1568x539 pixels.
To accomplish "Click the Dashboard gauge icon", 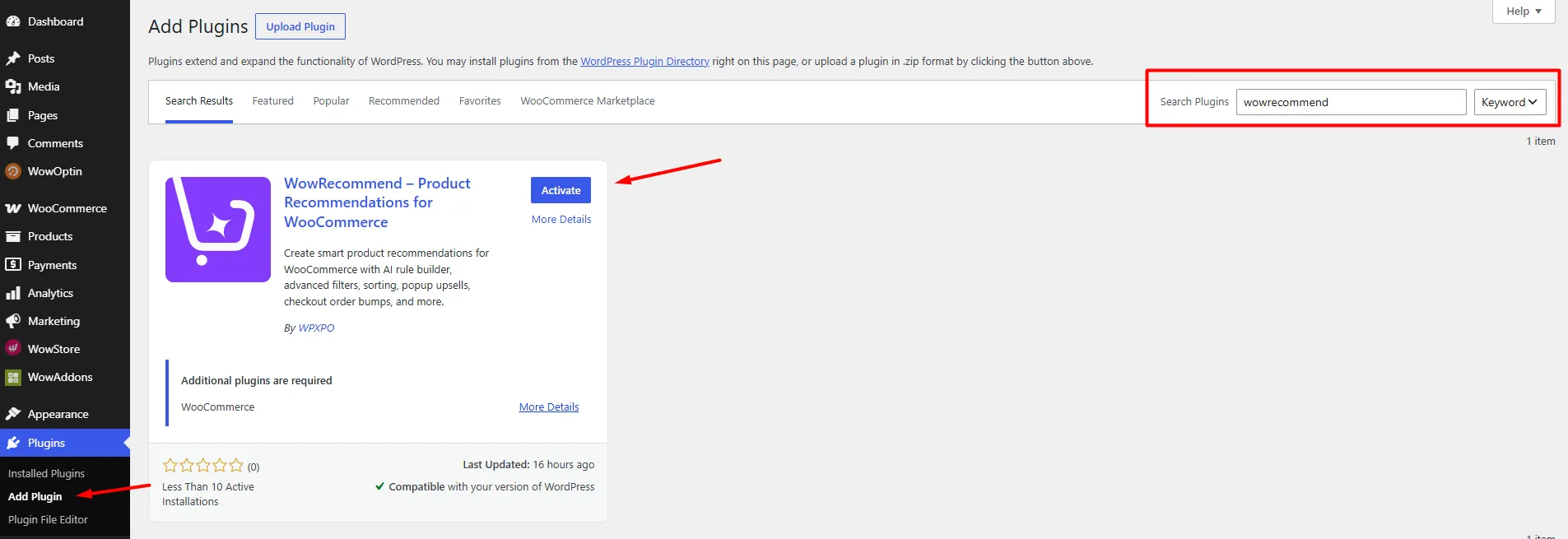I will click(x=13, y=21).
